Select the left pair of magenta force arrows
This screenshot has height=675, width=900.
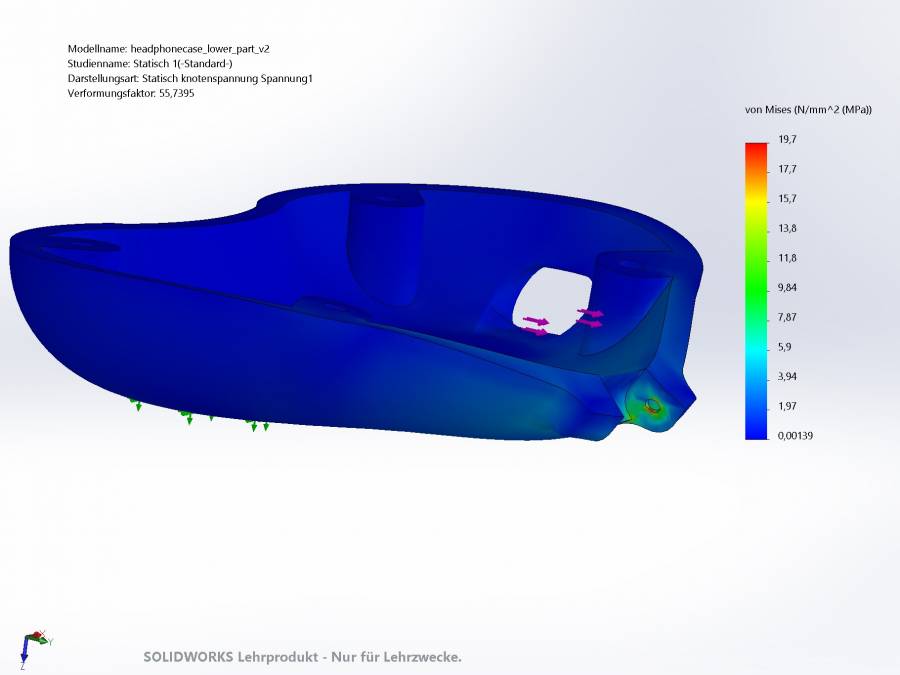pos(536,325)
